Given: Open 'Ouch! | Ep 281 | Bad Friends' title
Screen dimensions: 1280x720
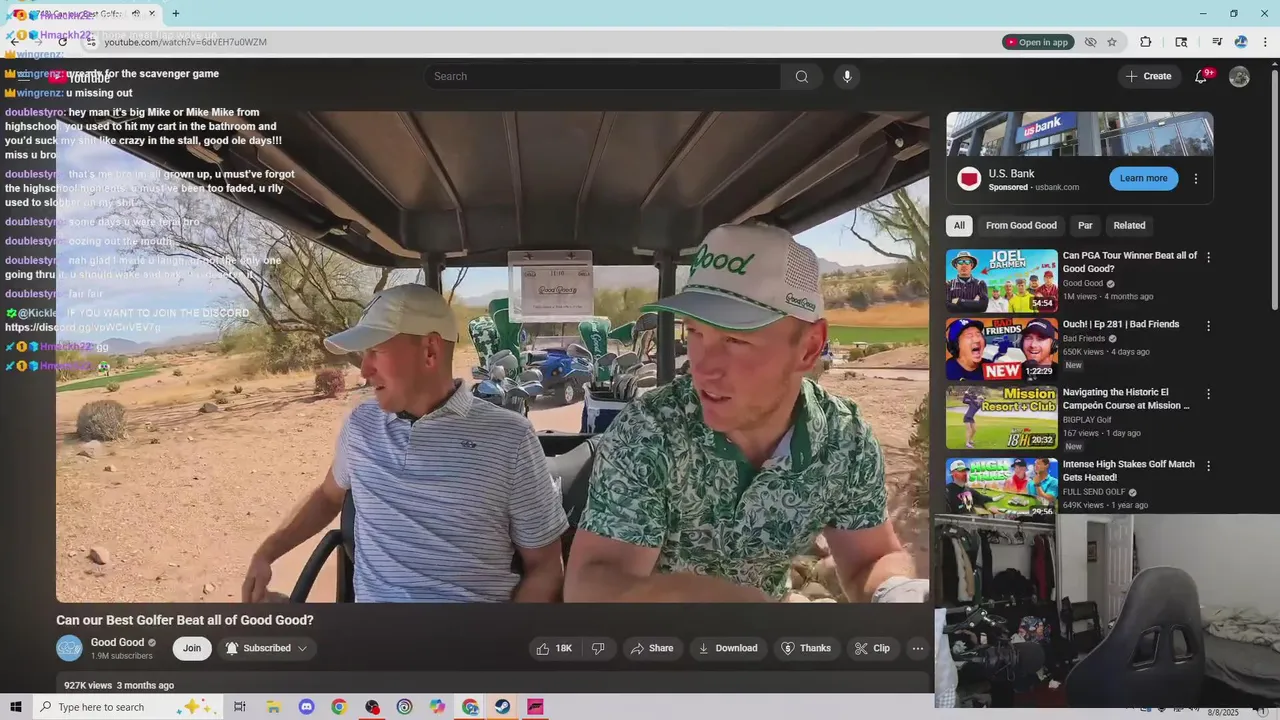Looking at the screenshot, I should 1121,324.
